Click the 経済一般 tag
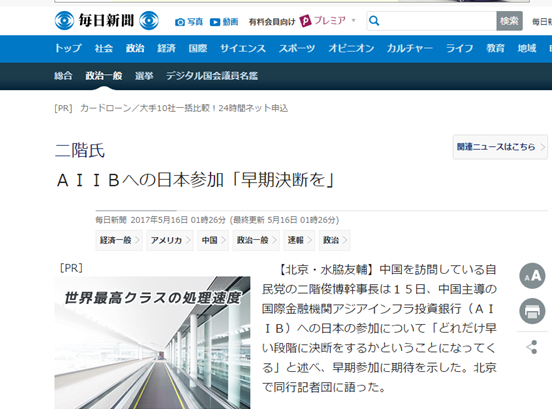This screenshot has height=409, width=554. [119, 241]
